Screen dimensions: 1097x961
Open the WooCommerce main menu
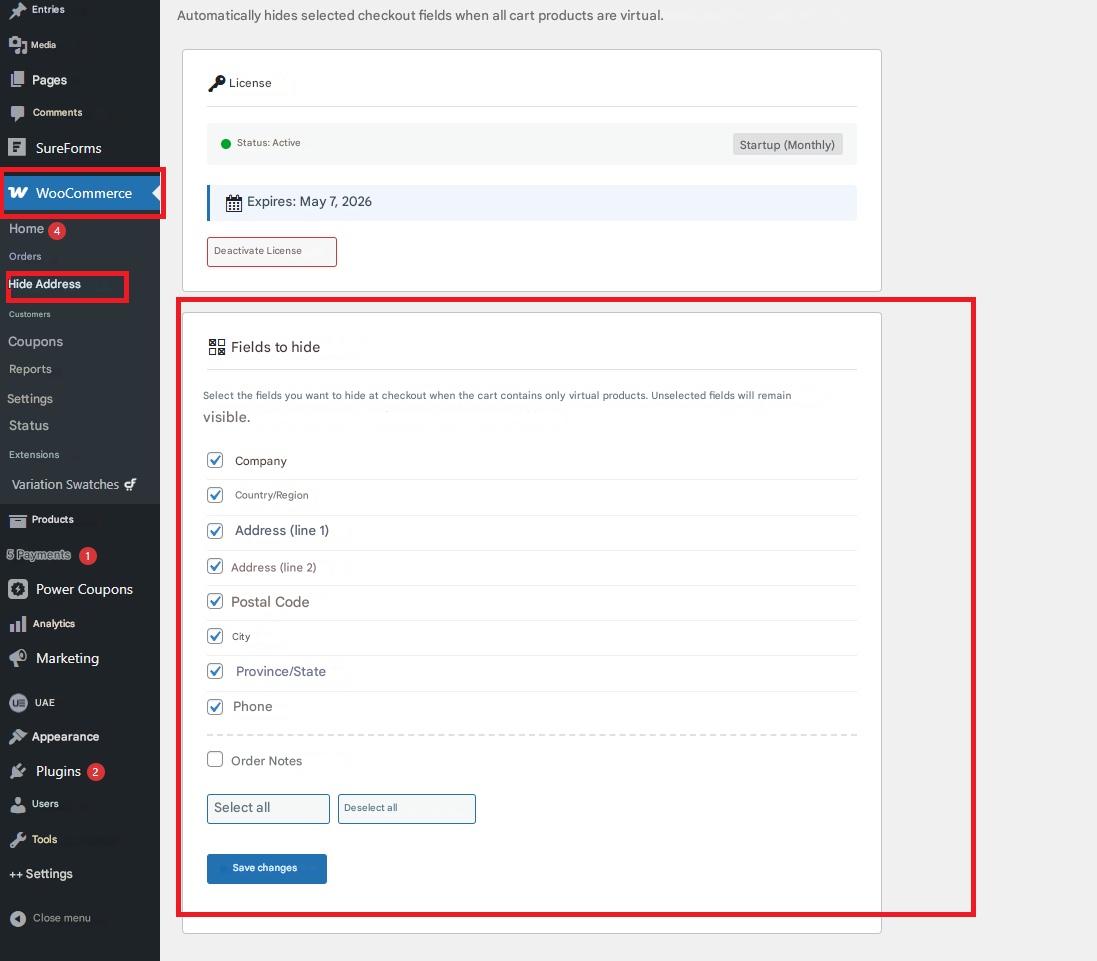point(83,193)
